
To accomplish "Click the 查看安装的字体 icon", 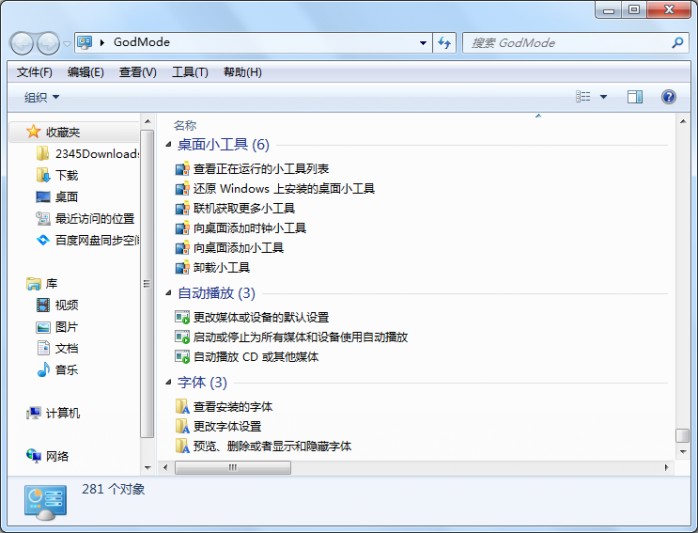I will click(182, 406).
